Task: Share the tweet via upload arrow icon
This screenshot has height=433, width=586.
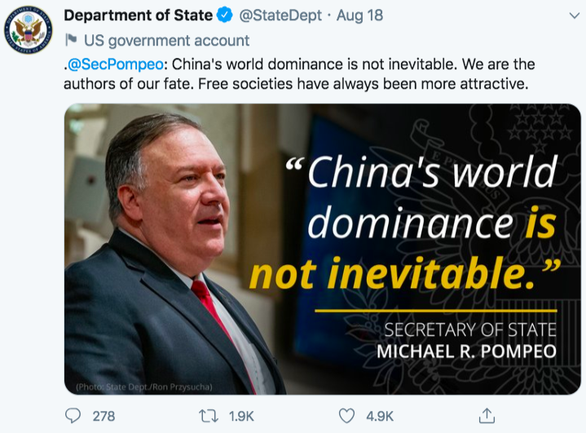Action: tap(487, 415)
